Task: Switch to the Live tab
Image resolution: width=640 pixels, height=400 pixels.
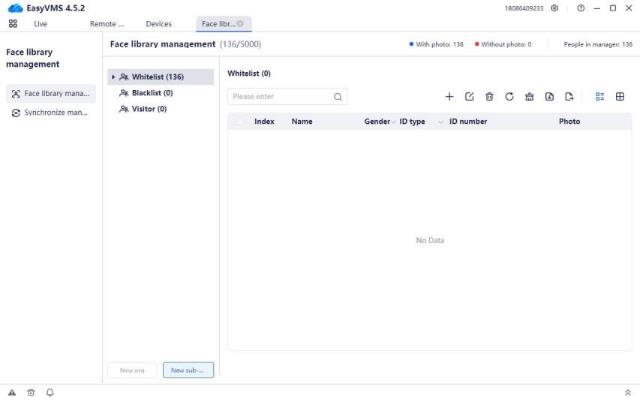Action: click(40, 23)
